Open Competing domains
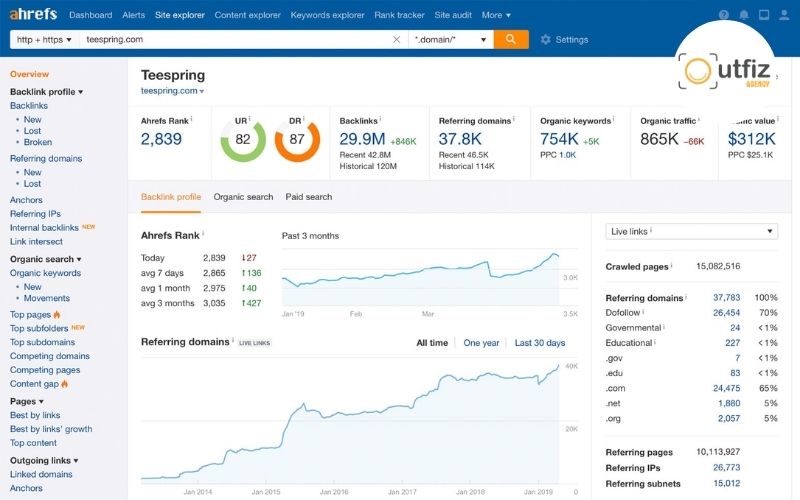Viewport: 800px width, 500px height. [x=49, y=356]
